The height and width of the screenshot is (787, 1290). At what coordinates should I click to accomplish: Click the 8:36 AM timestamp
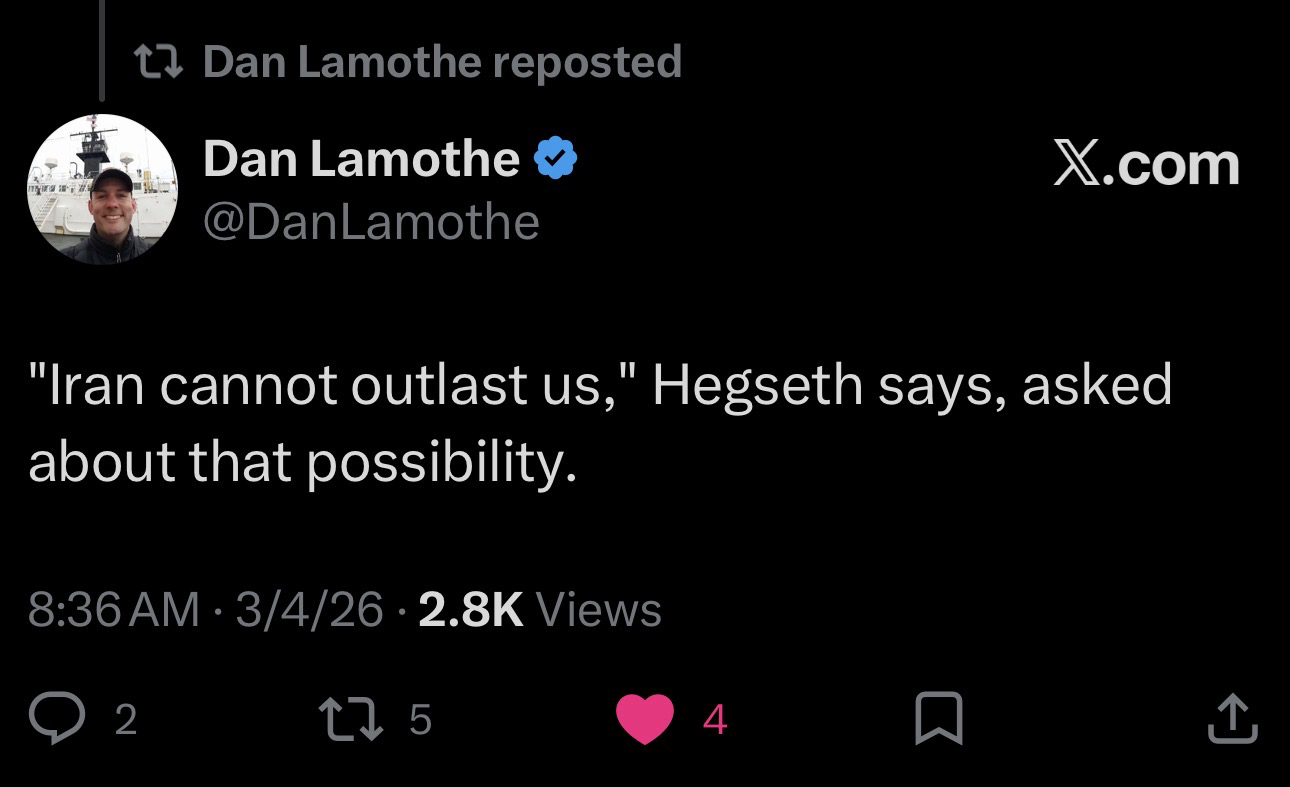114,609
